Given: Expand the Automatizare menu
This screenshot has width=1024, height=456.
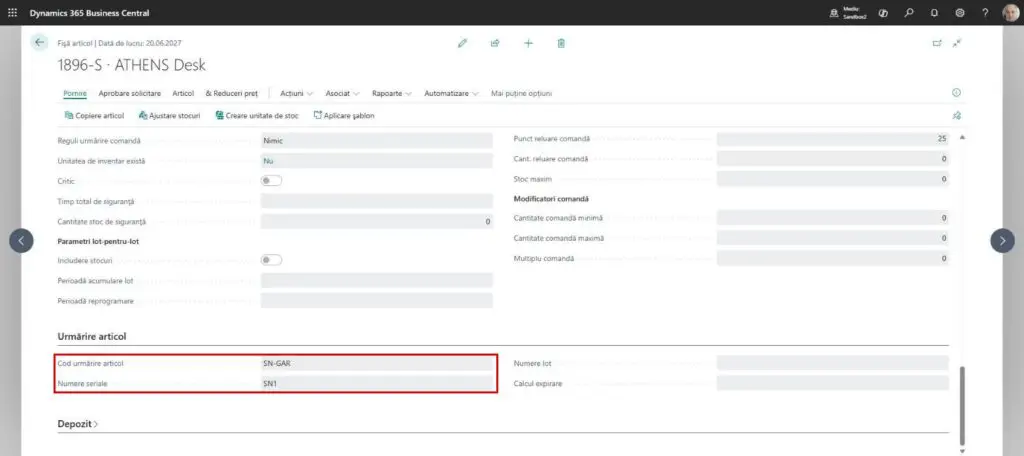Looking at the screenshot, I should (451, 93).
